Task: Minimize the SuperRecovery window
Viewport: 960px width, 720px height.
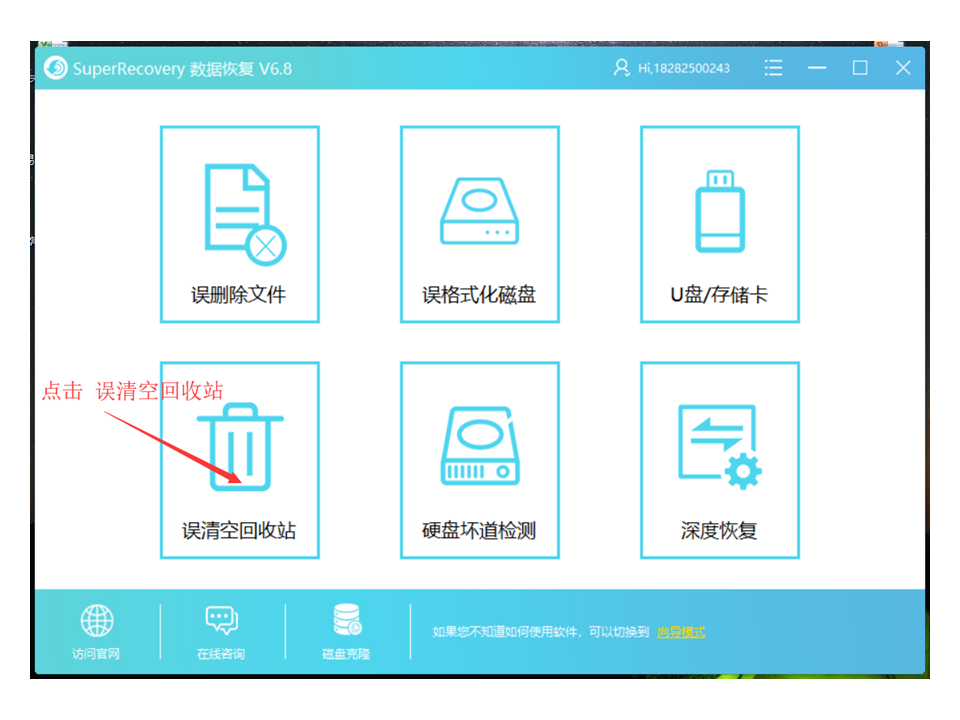Action: pyautogui.click(x=817, y=68)
